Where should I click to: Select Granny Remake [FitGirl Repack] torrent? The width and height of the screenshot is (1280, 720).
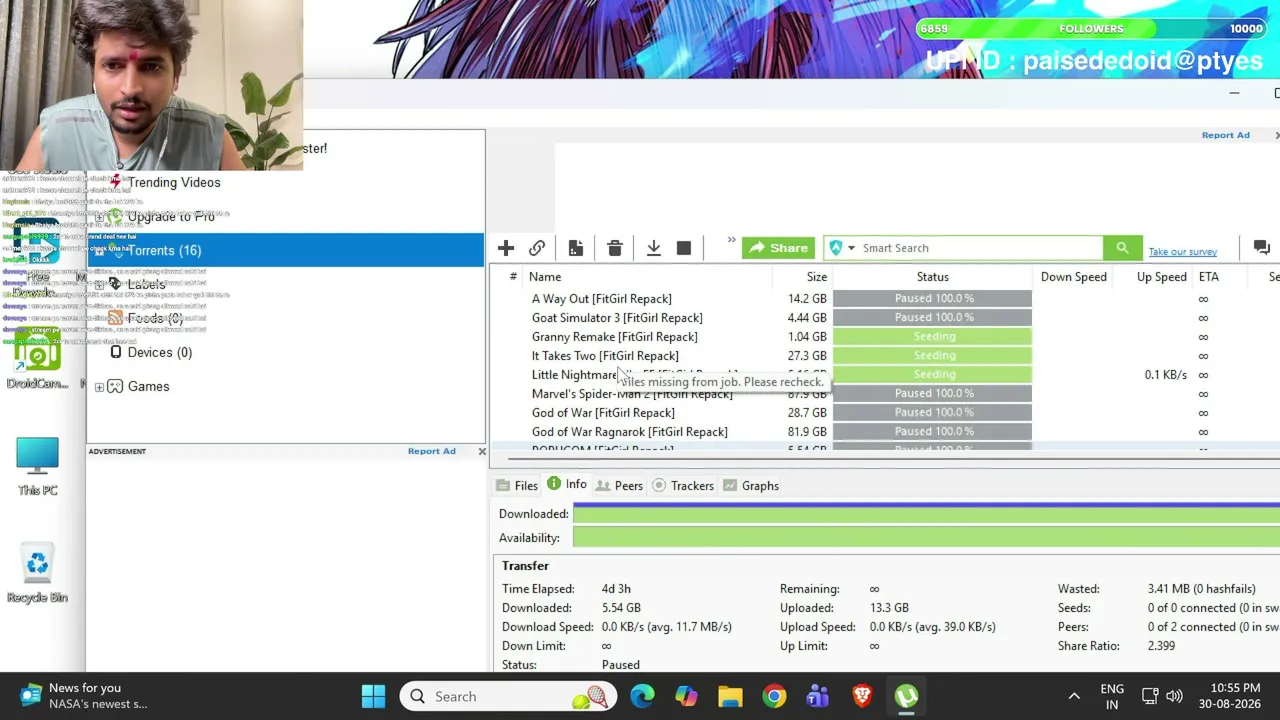[615, 337]
